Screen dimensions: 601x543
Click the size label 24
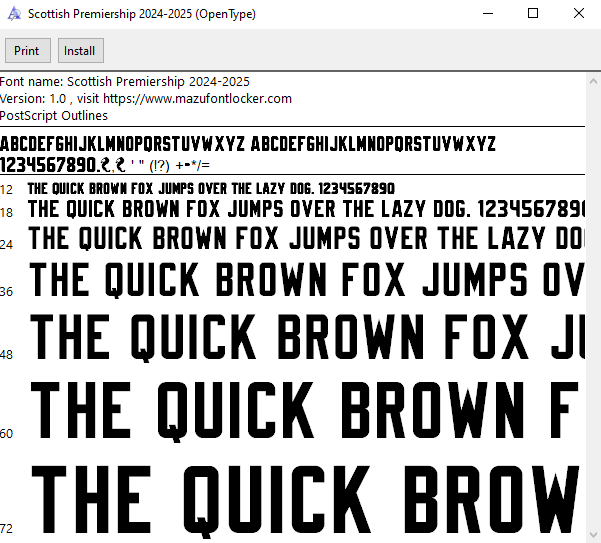[7, 244]
